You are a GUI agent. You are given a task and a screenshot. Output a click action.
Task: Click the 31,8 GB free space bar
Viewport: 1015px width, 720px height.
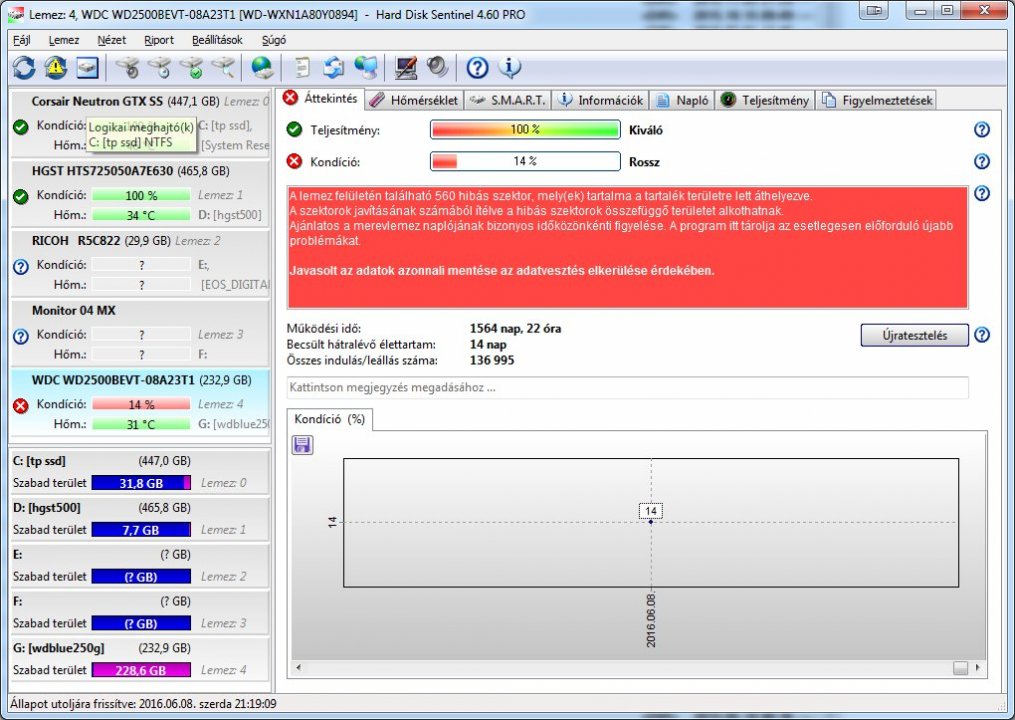coord(141,483)
